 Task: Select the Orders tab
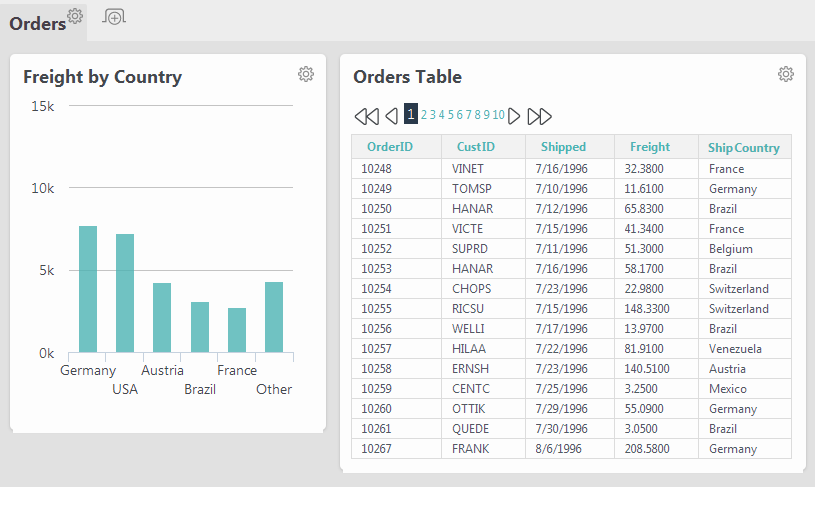(38, 24)
